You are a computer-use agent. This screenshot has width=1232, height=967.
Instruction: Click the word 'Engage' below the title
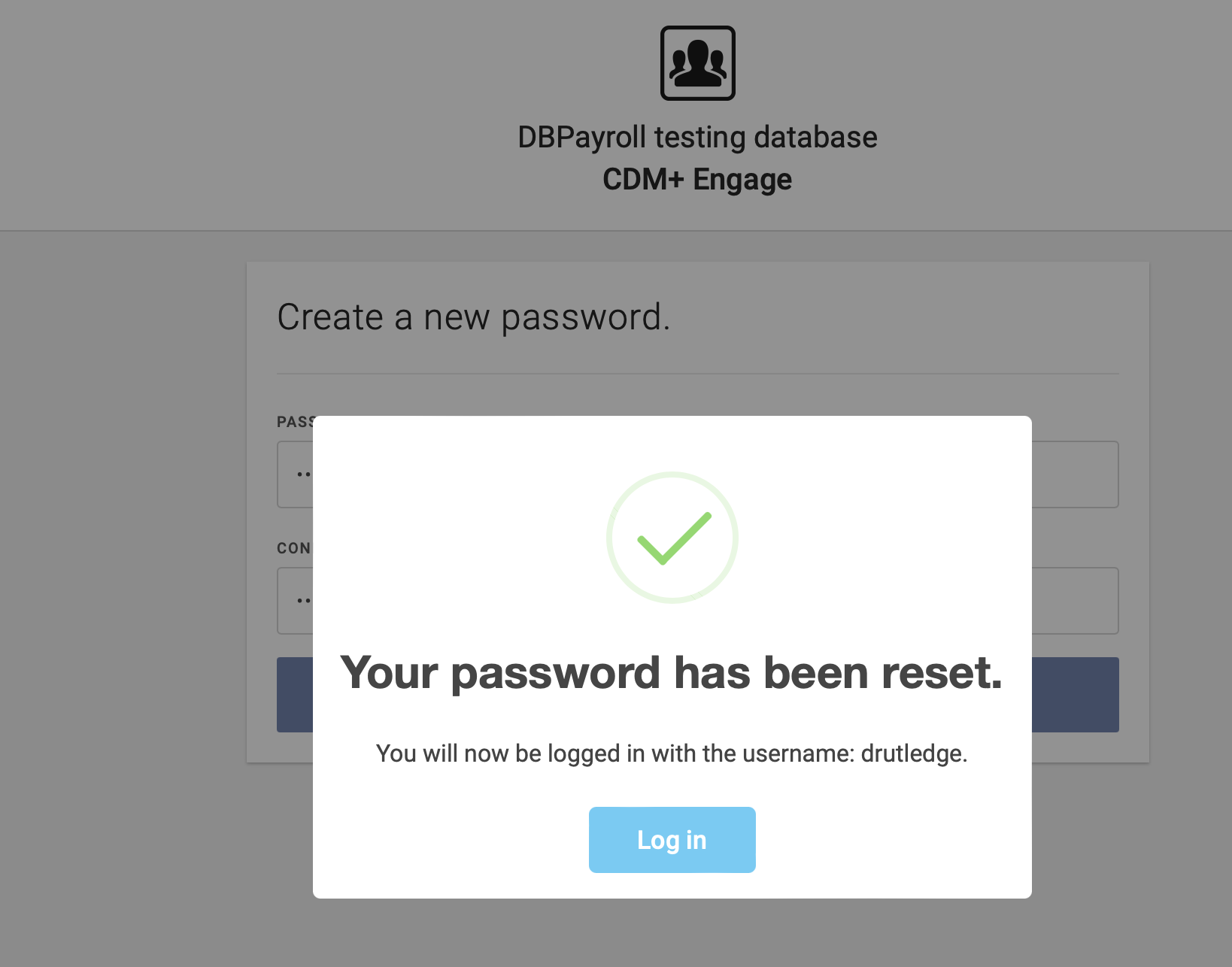point(742,180)
